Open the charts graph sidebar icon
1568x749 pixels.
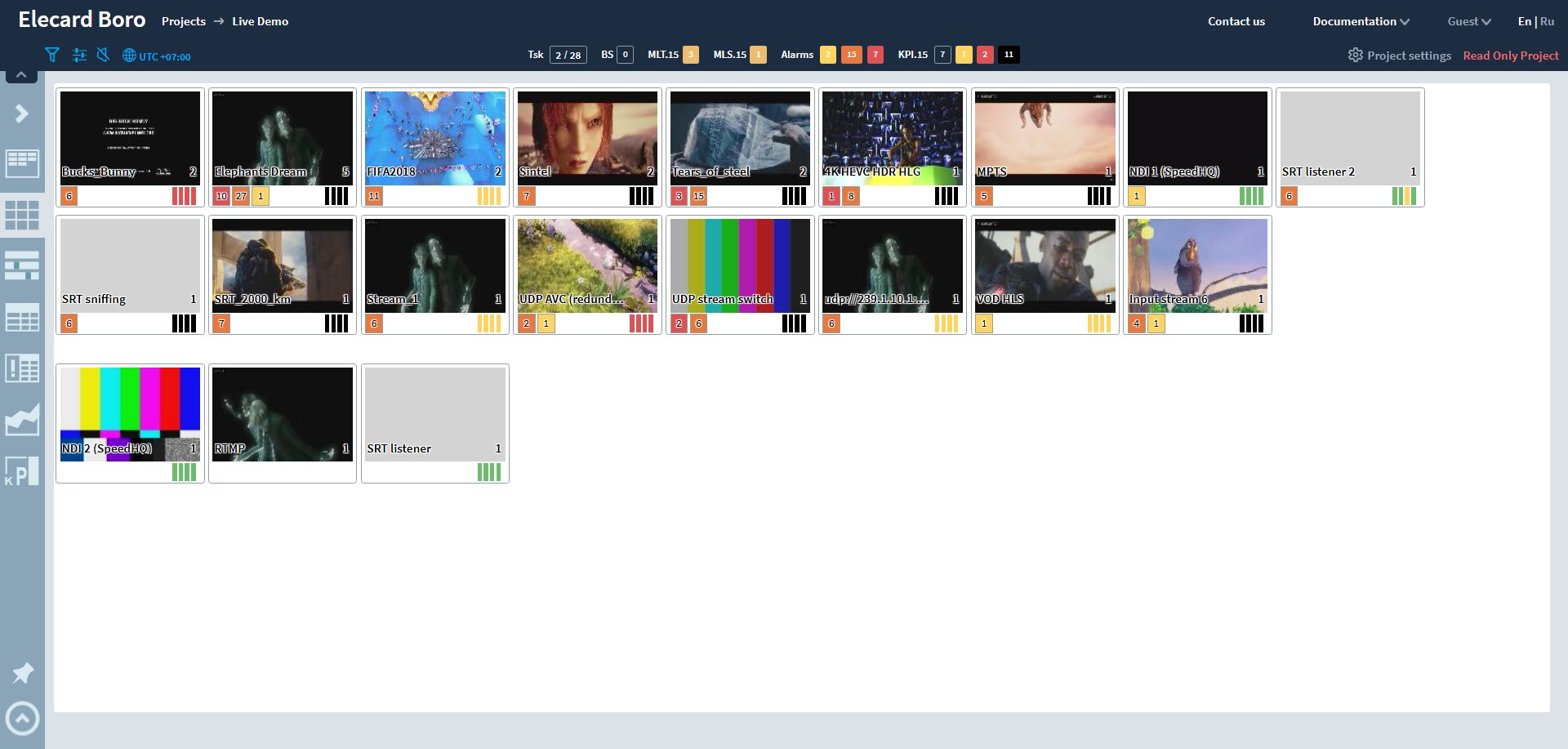(x=22, y=420)
